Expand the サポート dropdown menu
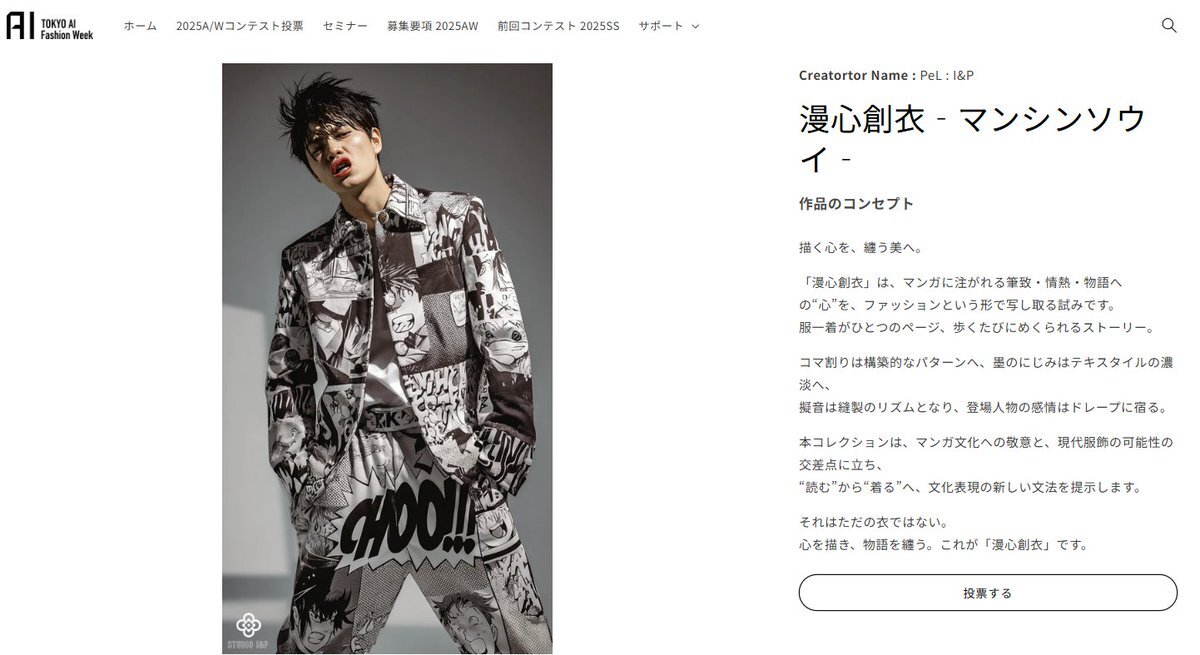This screenshot has height=655, width=1200. tap(669, 26)
